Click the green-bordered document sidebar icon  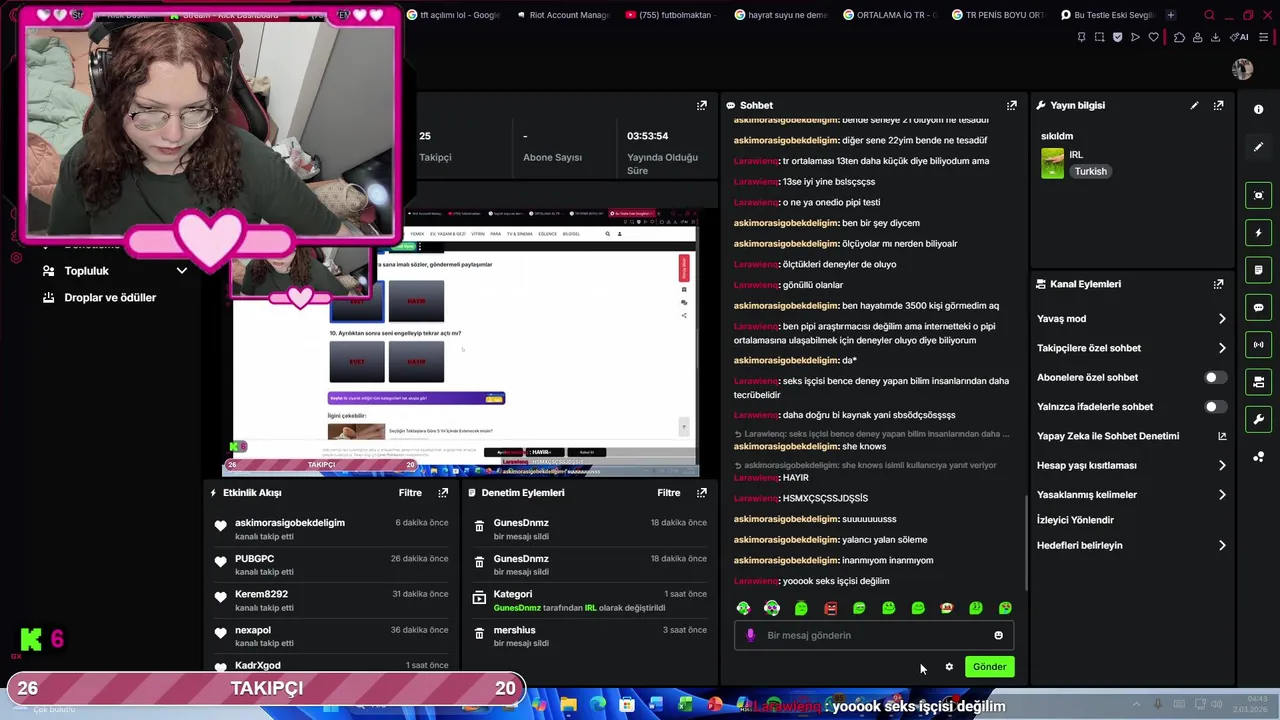1259,270
